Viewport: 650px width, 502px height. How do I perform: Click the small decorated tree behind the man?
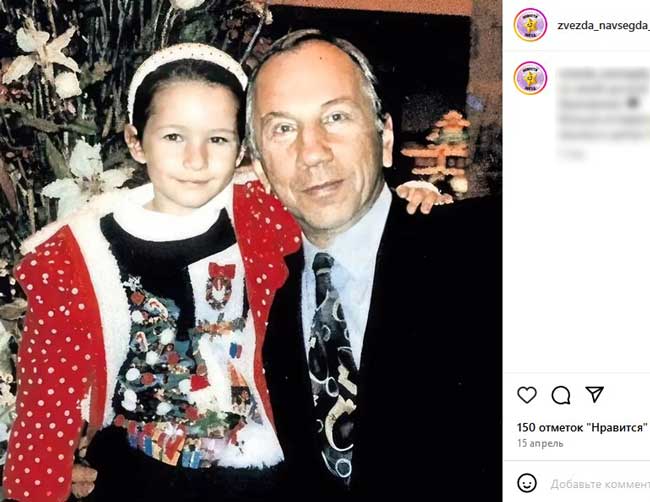(443, 150)
